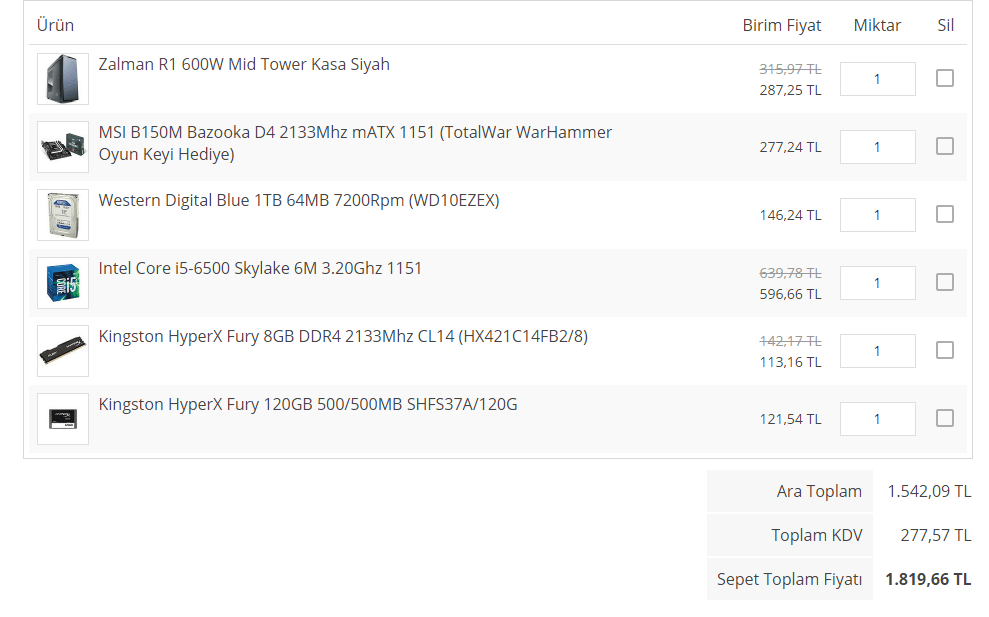Open the Intel Core i5 box thumbnail

coord(63,283)
